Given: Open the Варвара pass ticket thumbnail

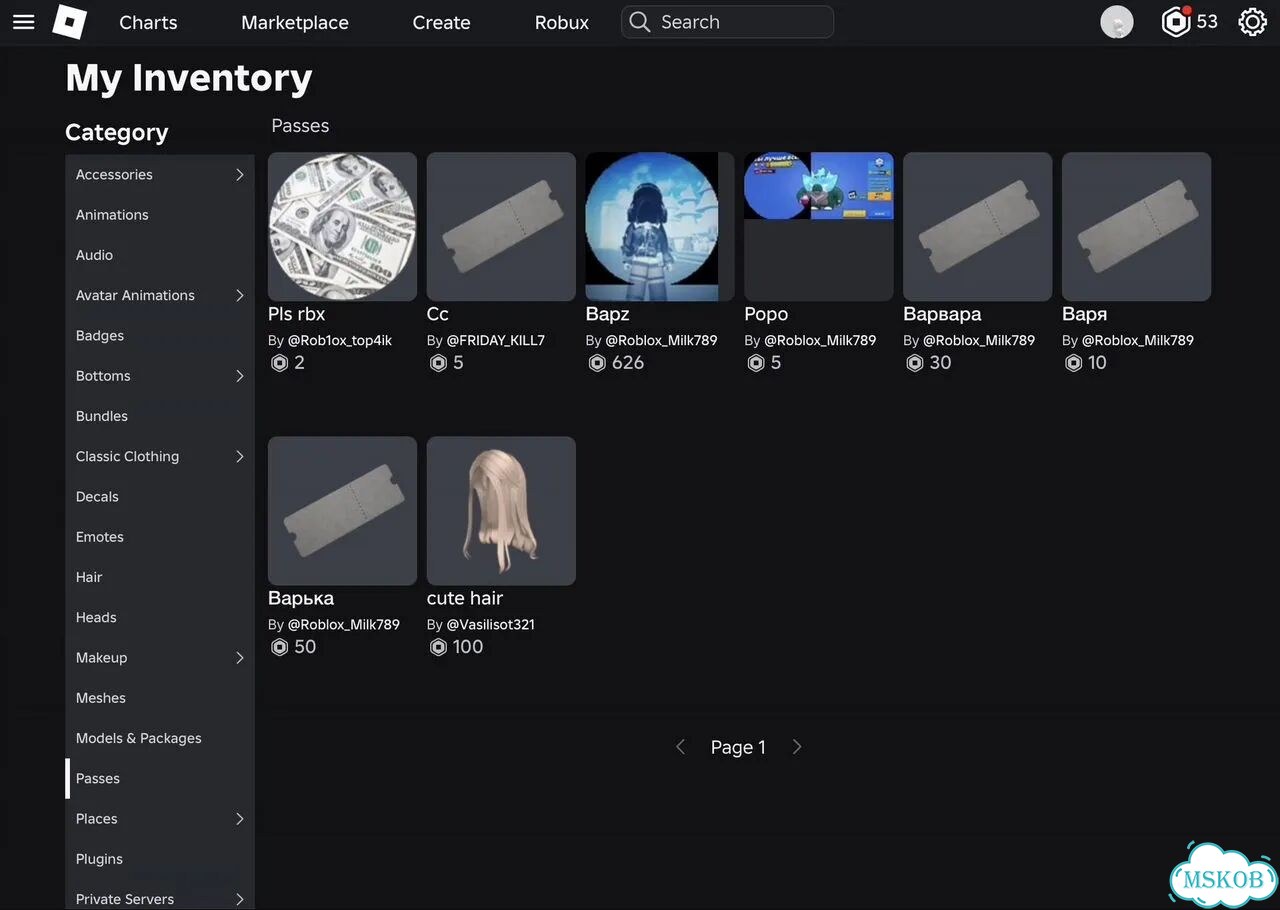Looking at the screenshot, I should [x=978, y=227].
